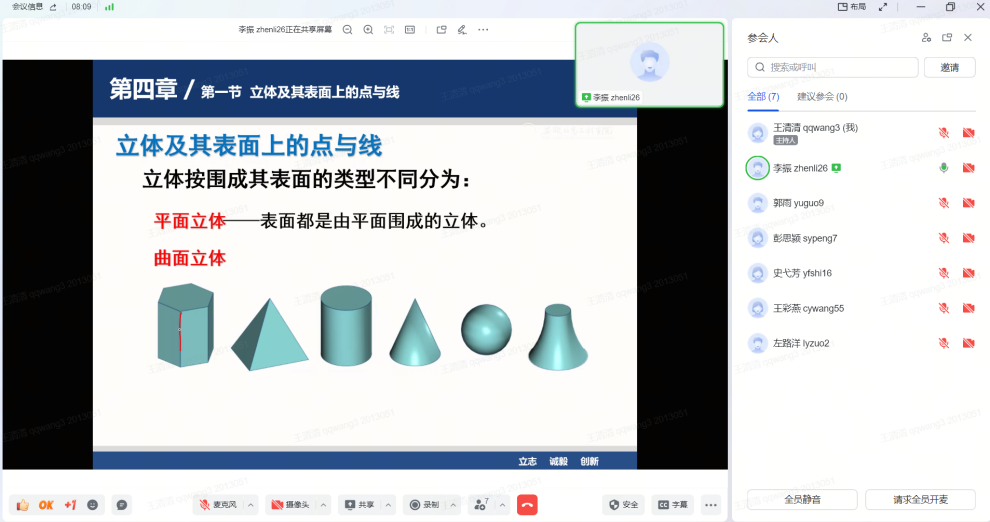Click the red hang-up call button

527,505
